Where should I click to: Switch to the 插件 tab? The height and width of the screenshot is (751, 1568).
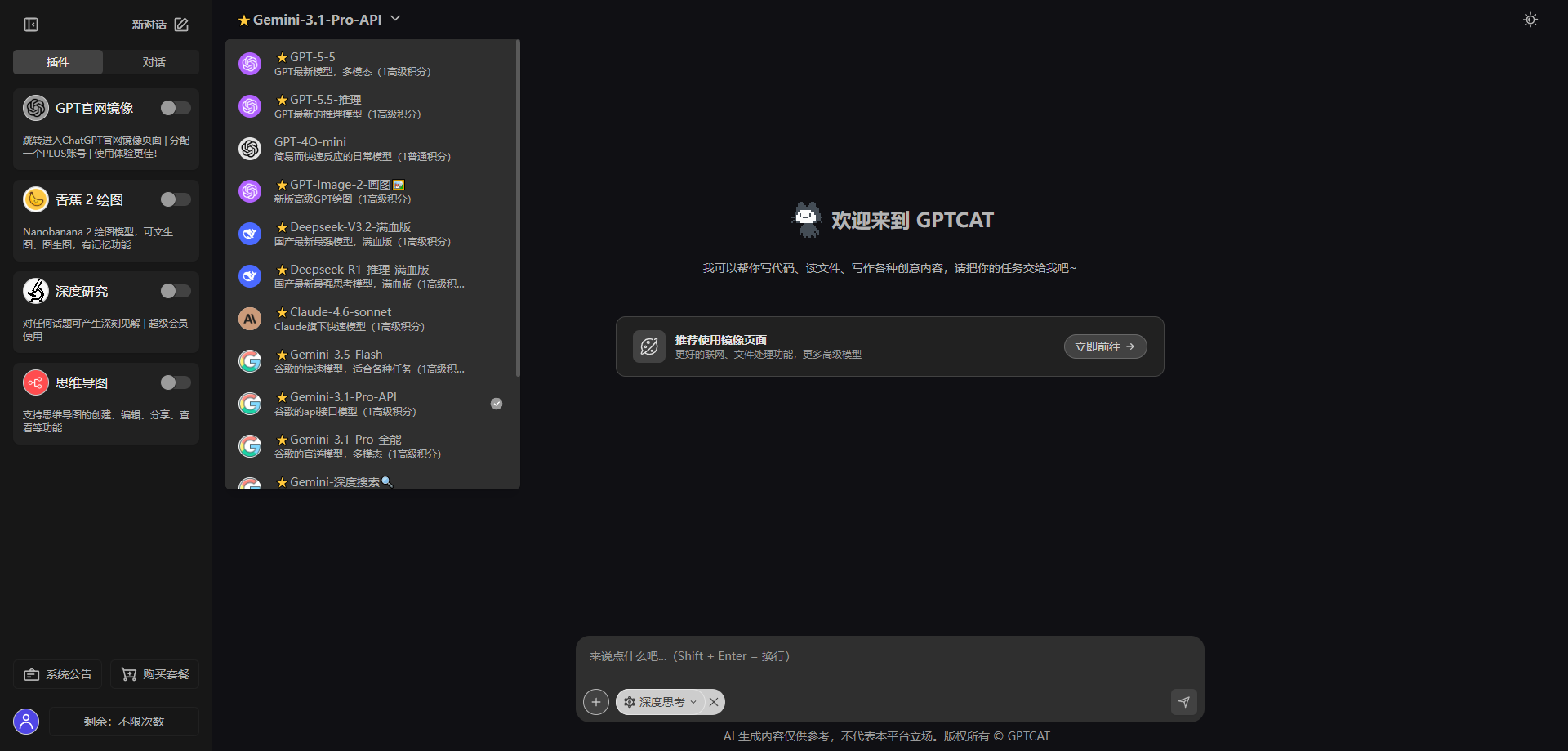click(58, 62)
